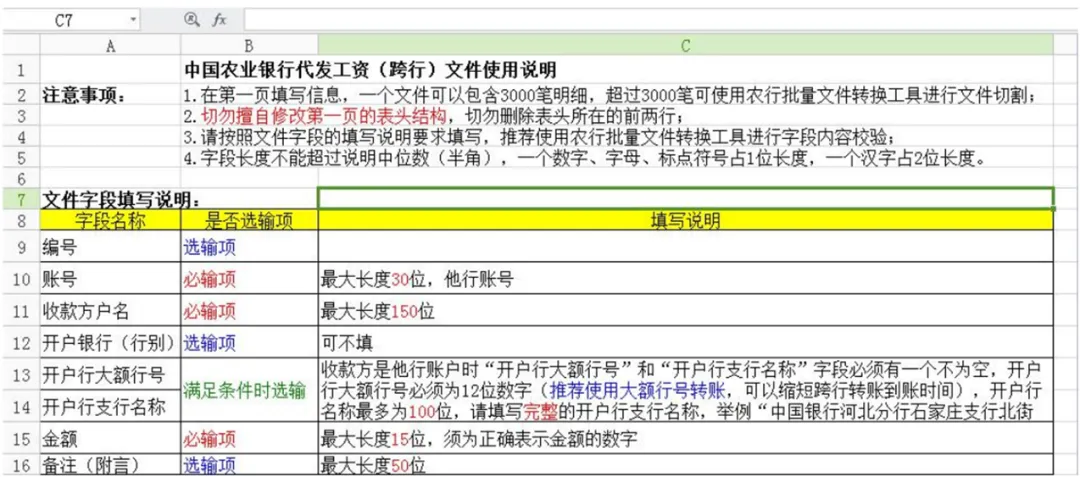Click yellow header cell 字段名称
The width and height of the screenshot is (1080, 477).
coord(110,220)
